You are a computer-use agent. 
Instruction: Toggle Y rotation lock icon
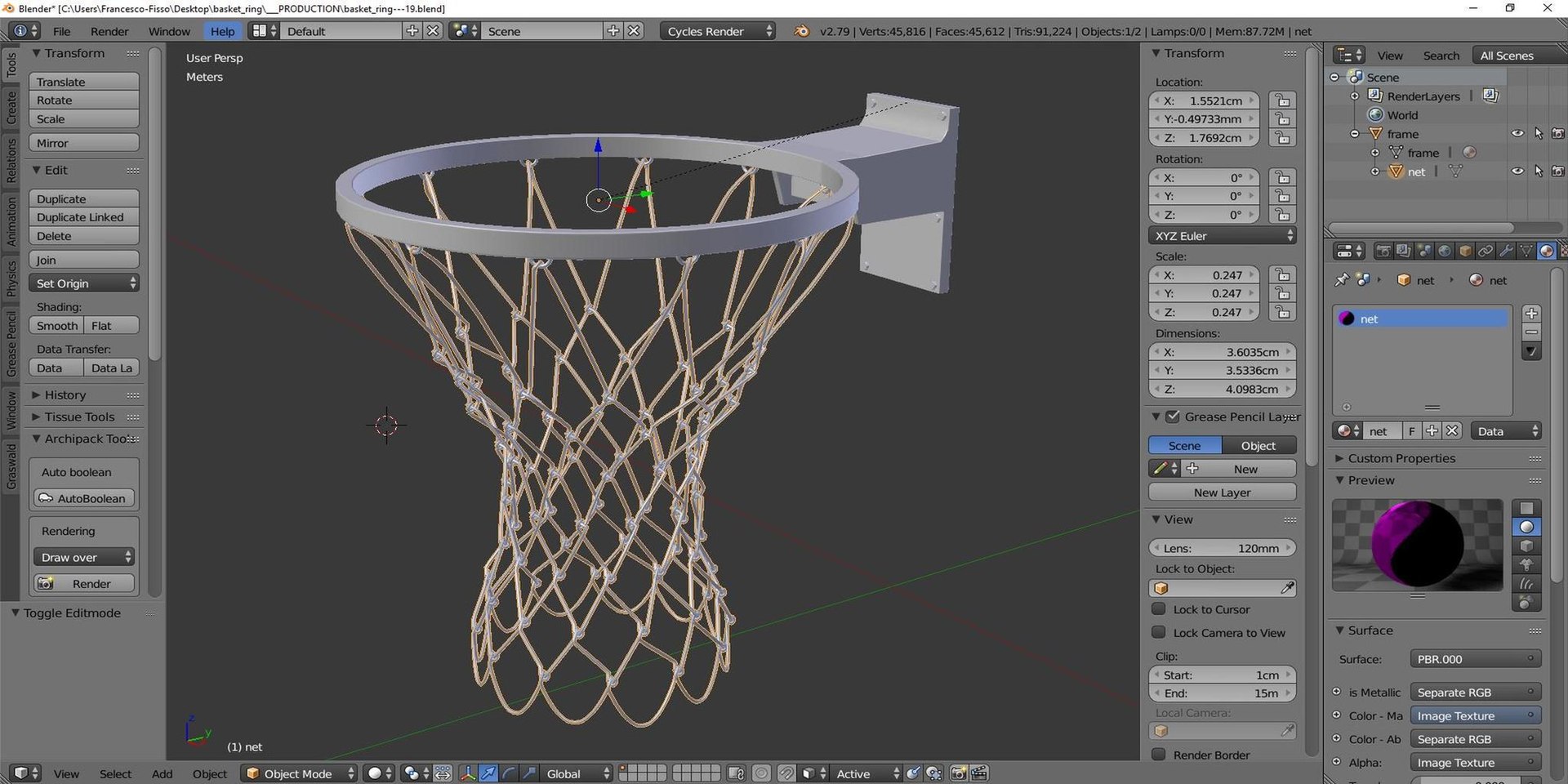[x=1283, y=197]
